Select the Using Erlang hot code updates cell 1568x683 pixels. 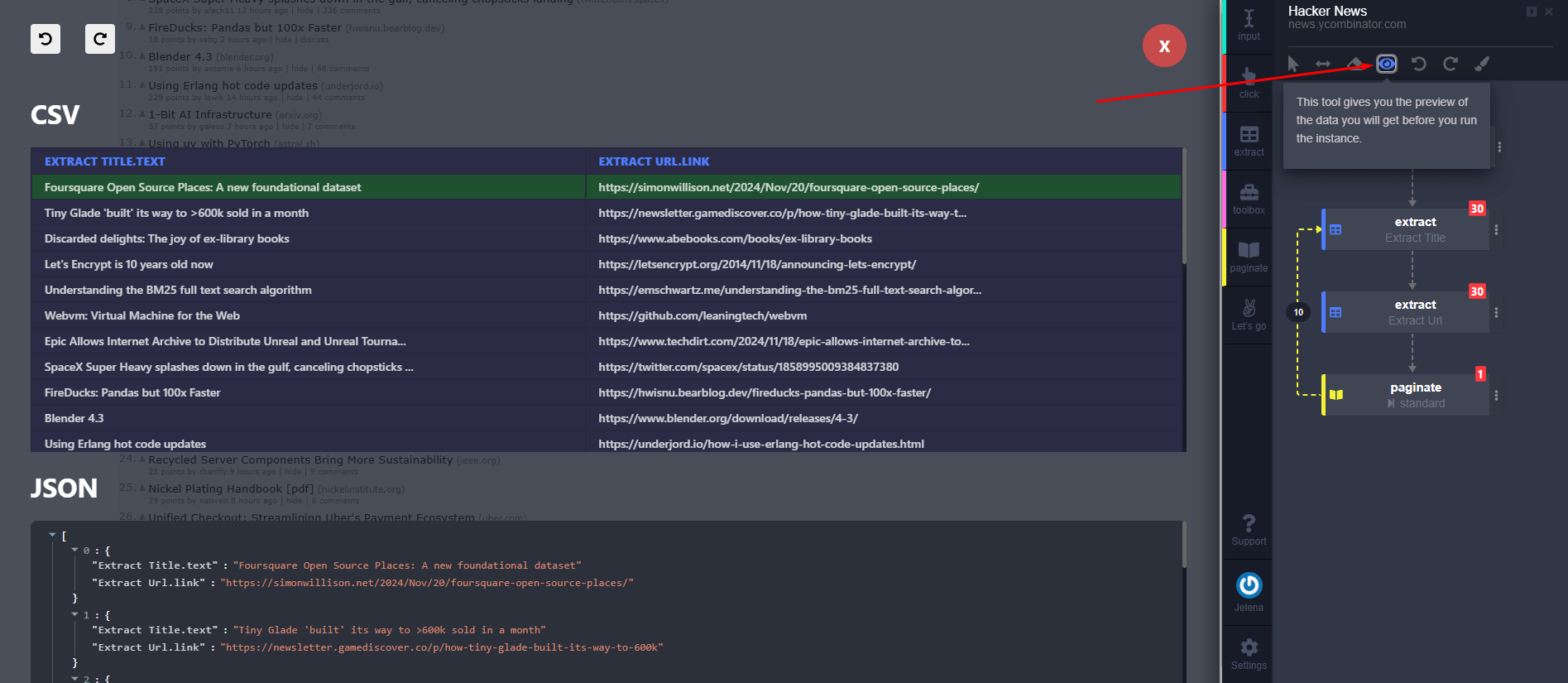[x=309, y=442]
